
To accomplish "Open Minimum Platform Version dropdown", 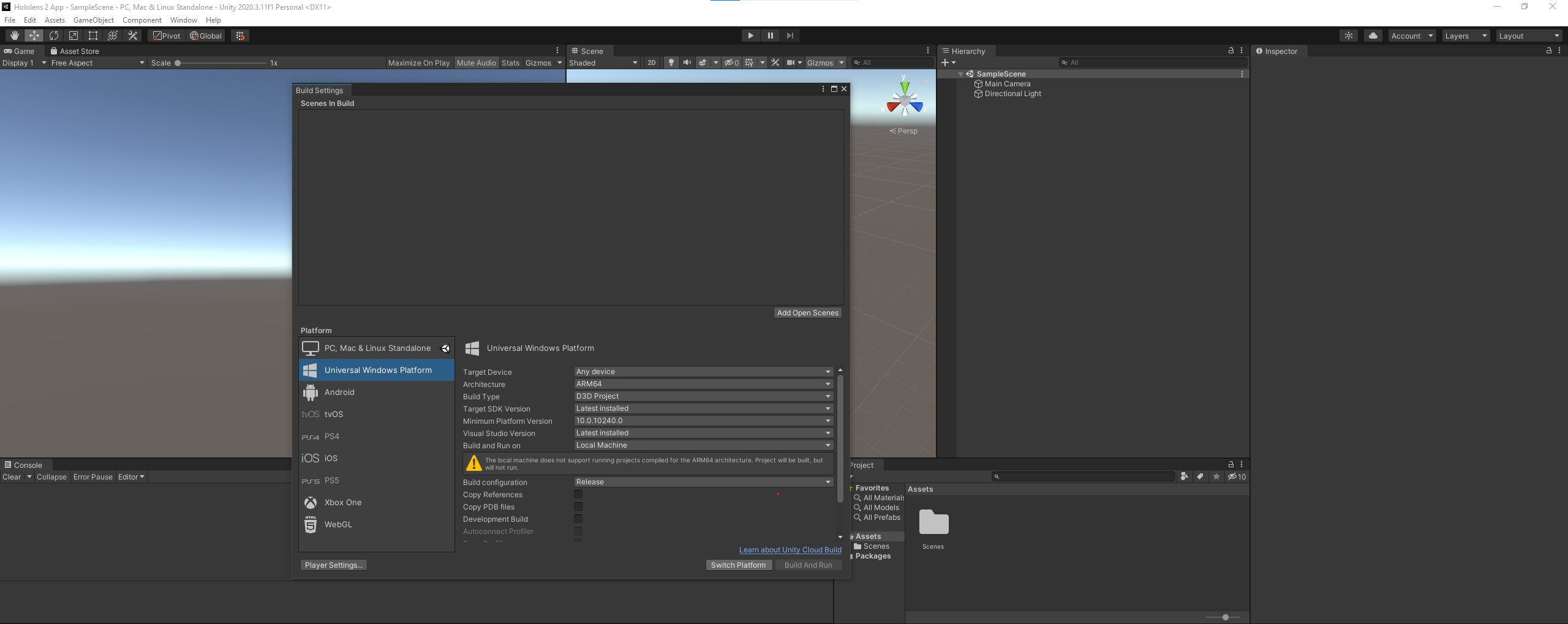I will point(704,421).
